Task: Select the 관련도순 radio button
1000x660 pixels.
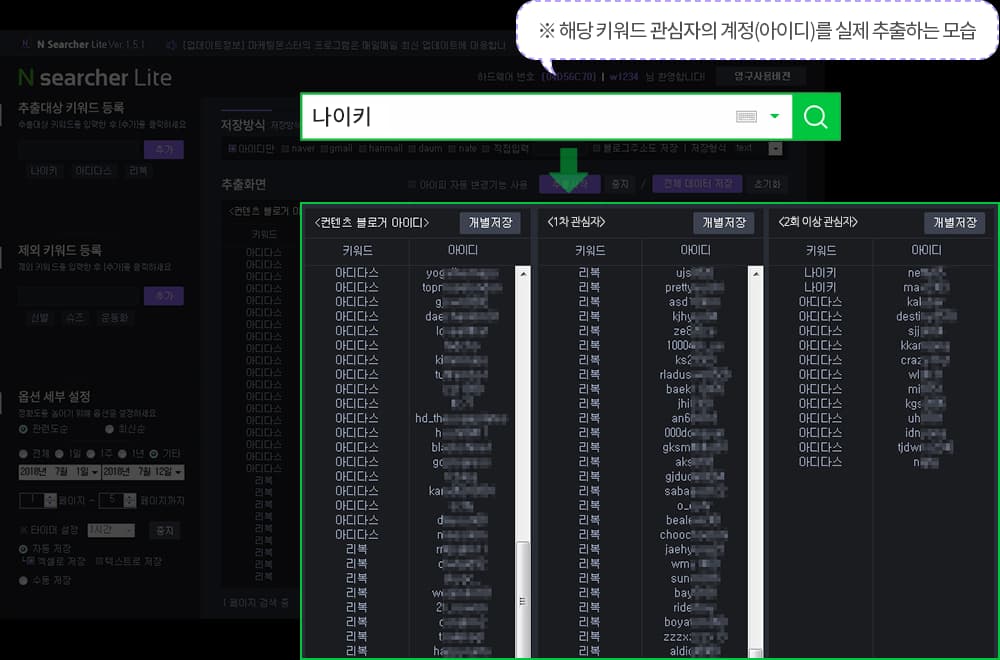Action: (23, 429)
